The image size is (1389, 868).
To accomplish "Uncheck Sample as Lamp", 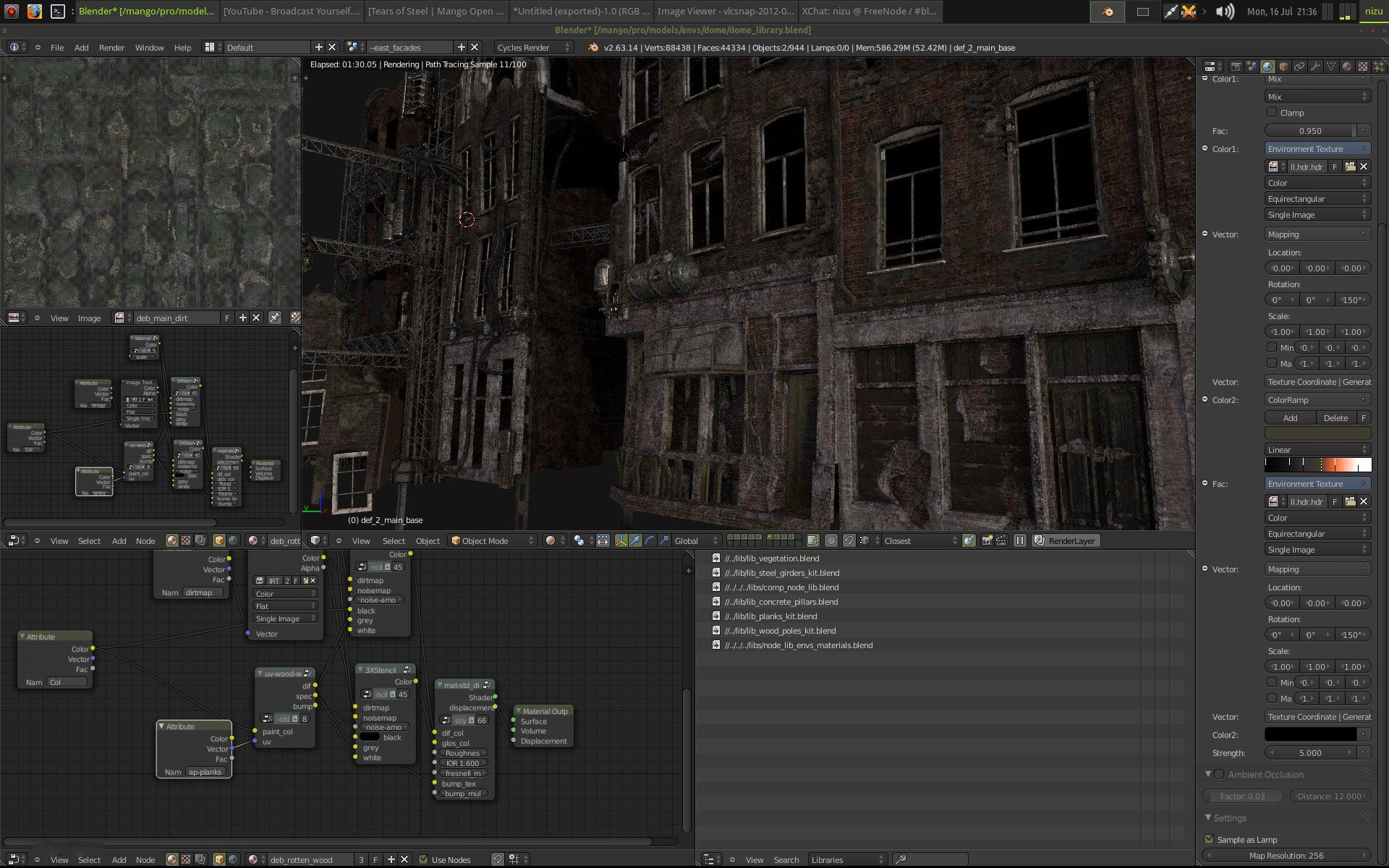I will pyautogui.click(x=1209, y=839).
